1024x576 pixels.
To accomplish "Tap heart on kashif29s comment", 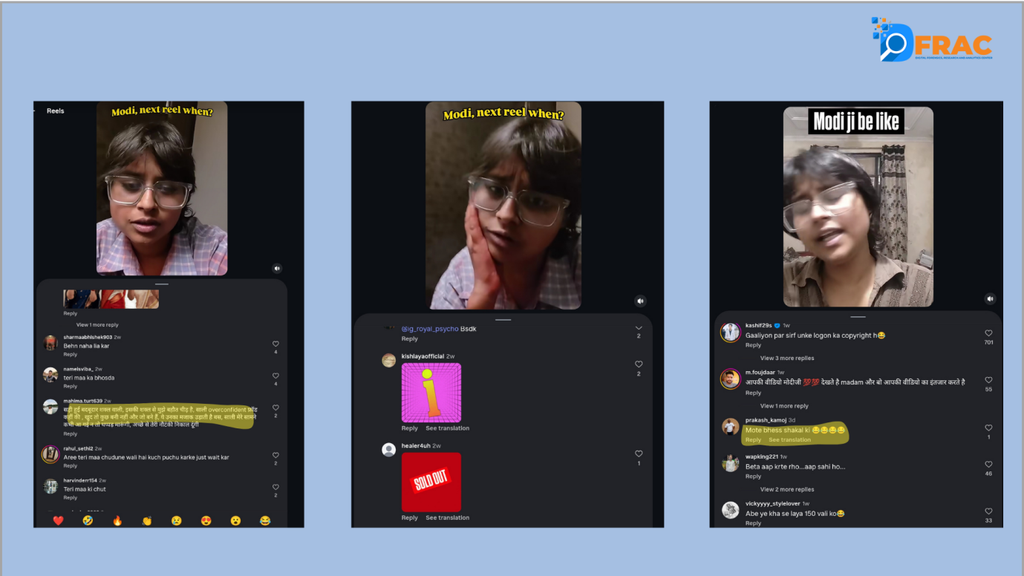I will [989, 333].
